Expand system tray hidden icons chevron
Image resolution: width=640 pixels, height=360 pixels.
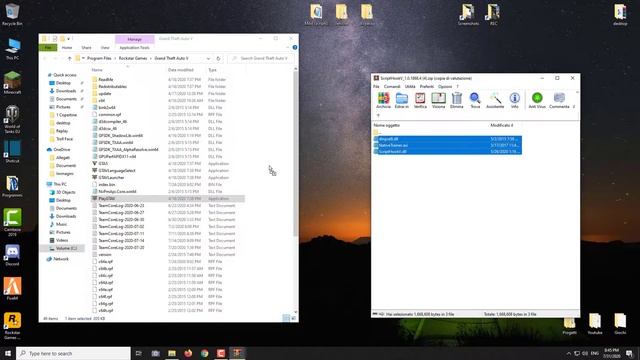click(568, 353)
